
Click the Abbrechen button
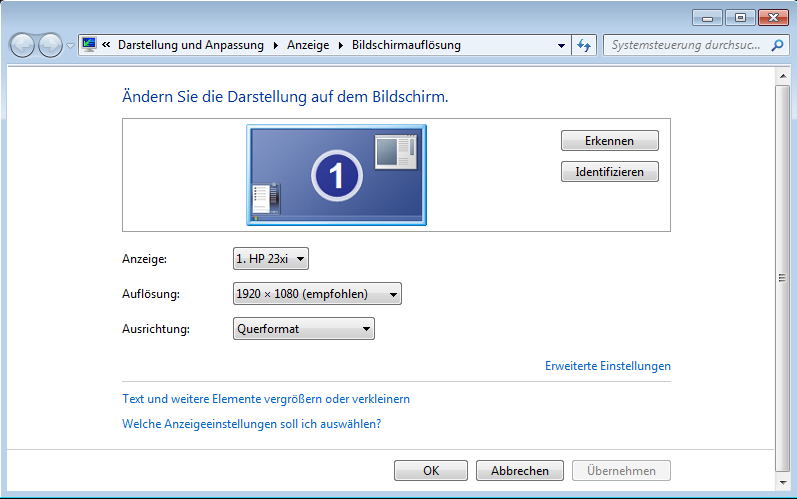coord(519,471)
